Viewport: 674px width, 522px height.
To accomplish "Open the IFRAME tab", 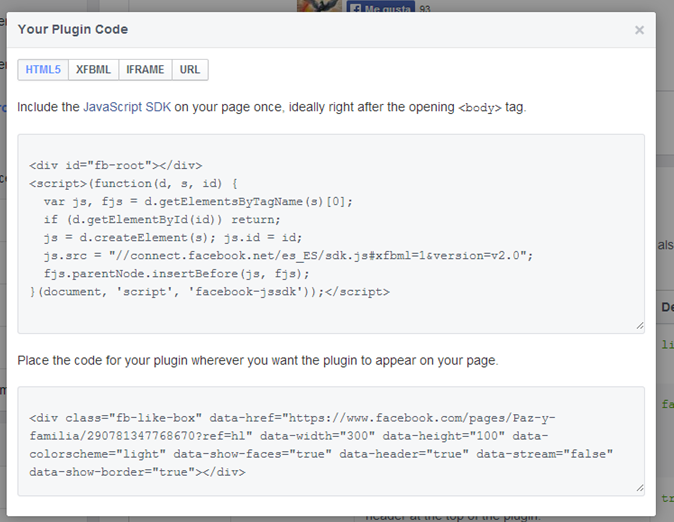I will tap(145, 70).
